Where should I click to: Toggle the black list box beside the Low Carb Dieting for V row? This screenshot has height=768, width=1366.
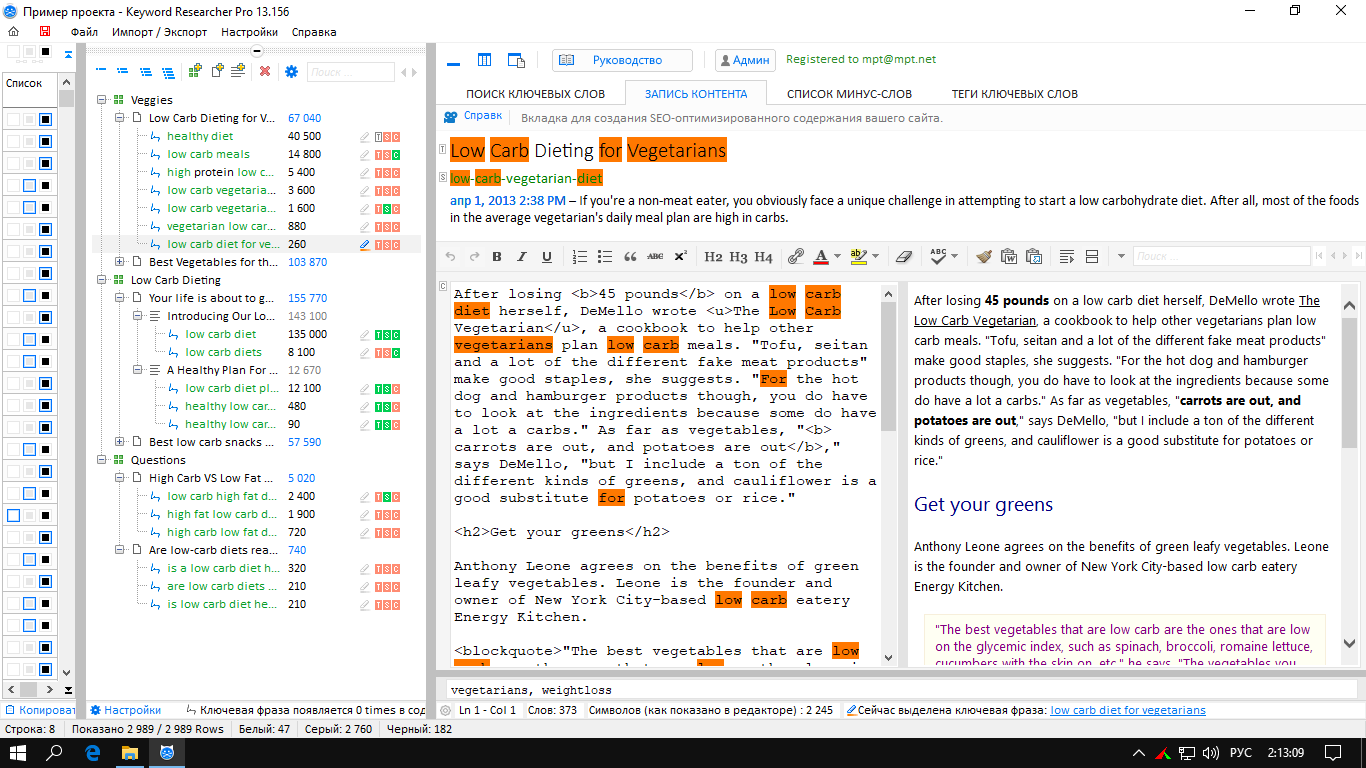click(x=45, y=119)
